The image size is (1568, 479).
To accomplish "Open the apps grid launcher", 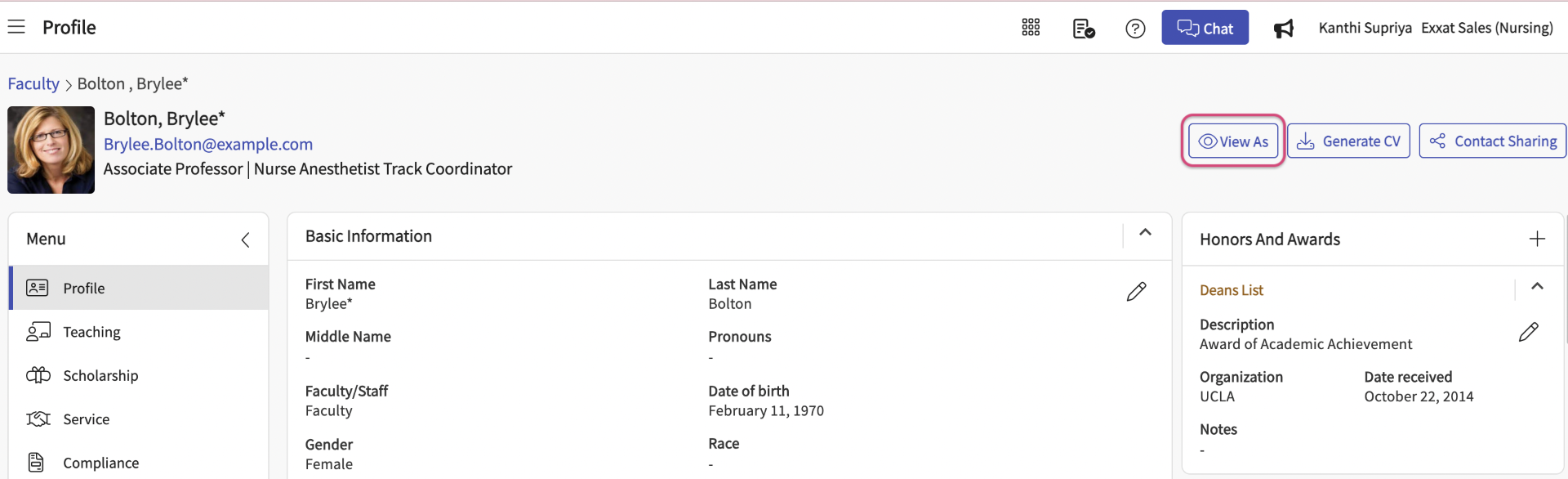I will click(x=1031, y=28).
